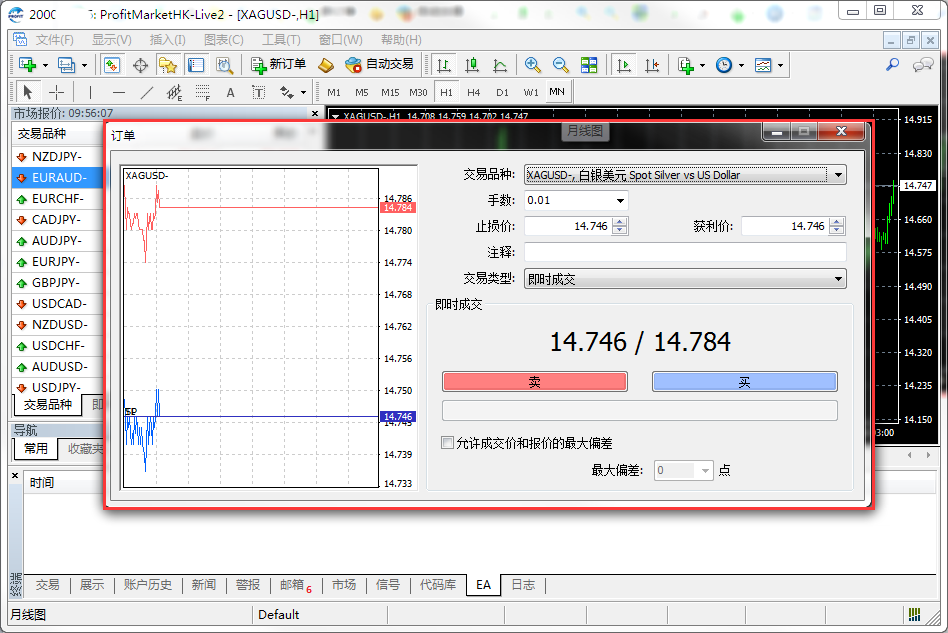This screenshot has height=633, width=948.
Task: Expand the 交易品种 symbol dropdown
Action: click(x=838, y=175)
